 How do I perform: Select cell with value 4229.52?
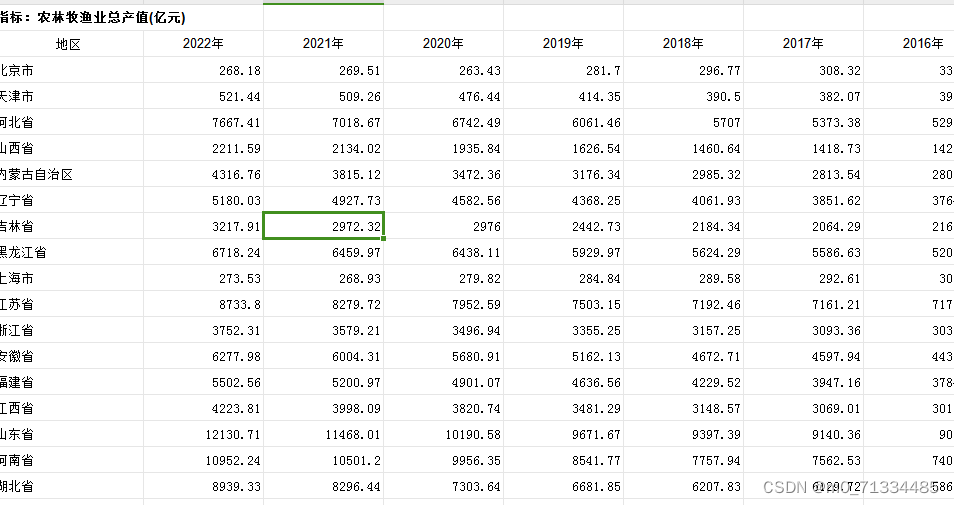(x=683, y=383)
